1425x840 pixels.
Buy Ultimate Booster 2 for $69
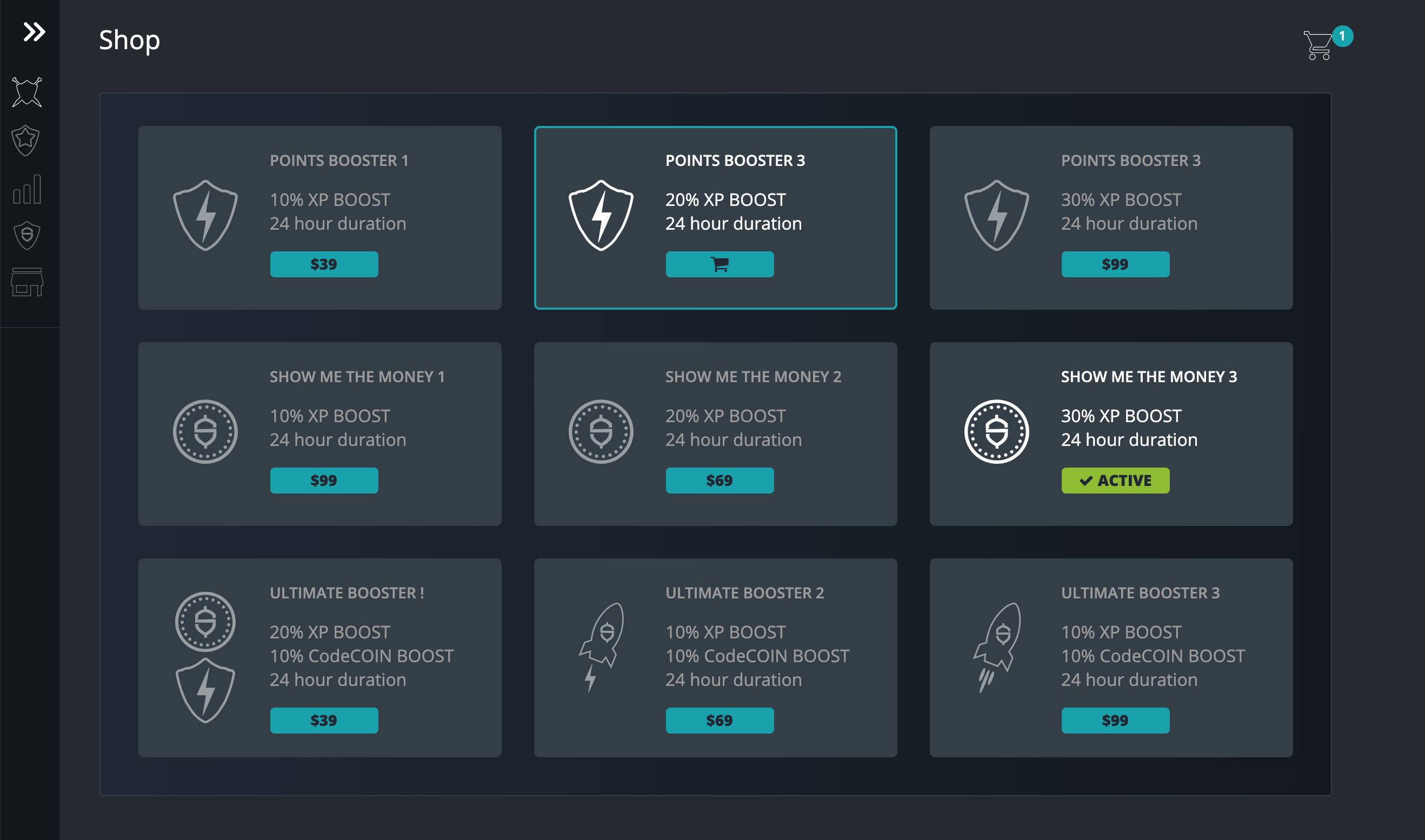[720, 721]
